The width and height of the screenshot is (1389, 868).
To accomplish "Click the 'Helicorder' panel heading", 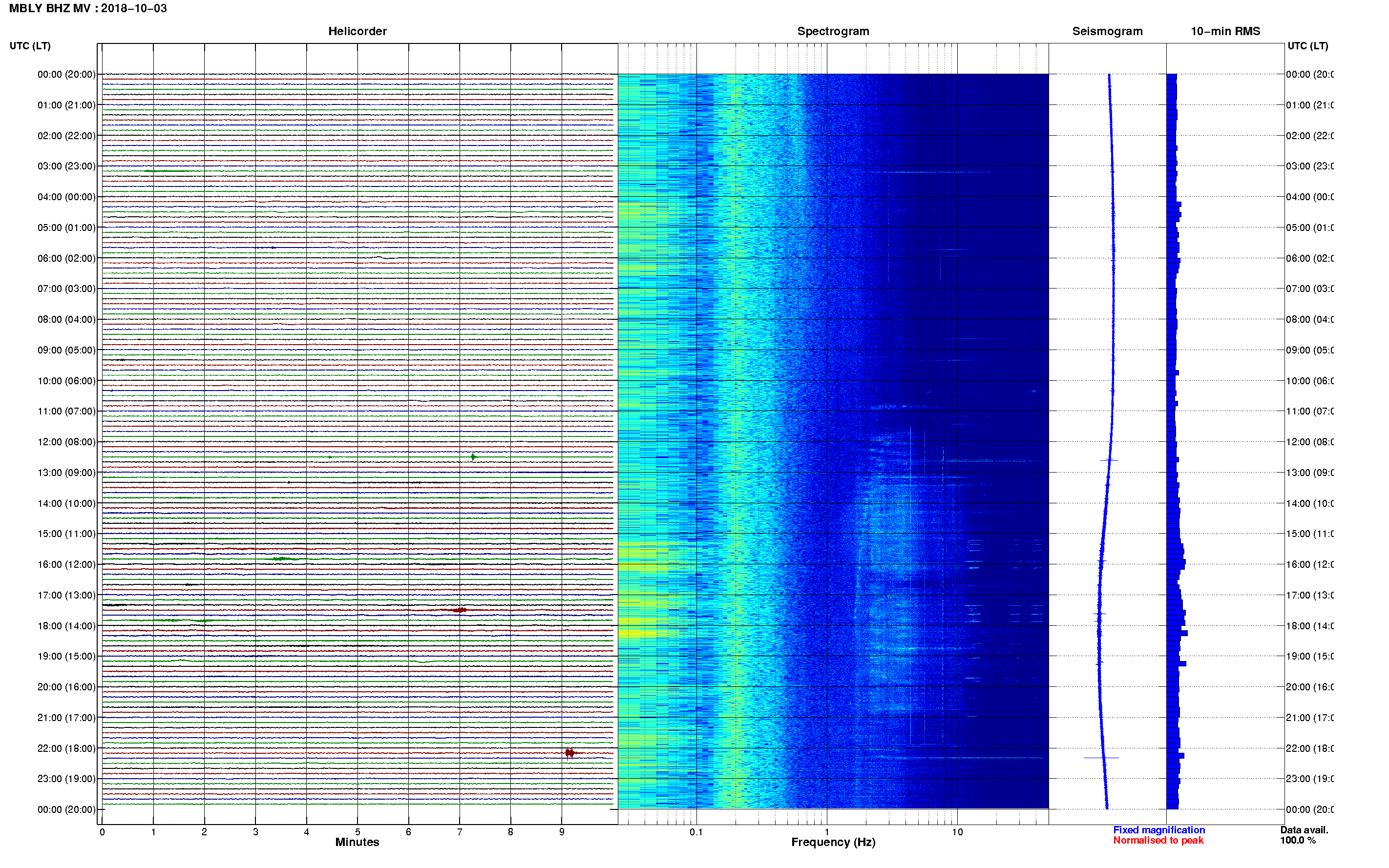I will point(357,32).
